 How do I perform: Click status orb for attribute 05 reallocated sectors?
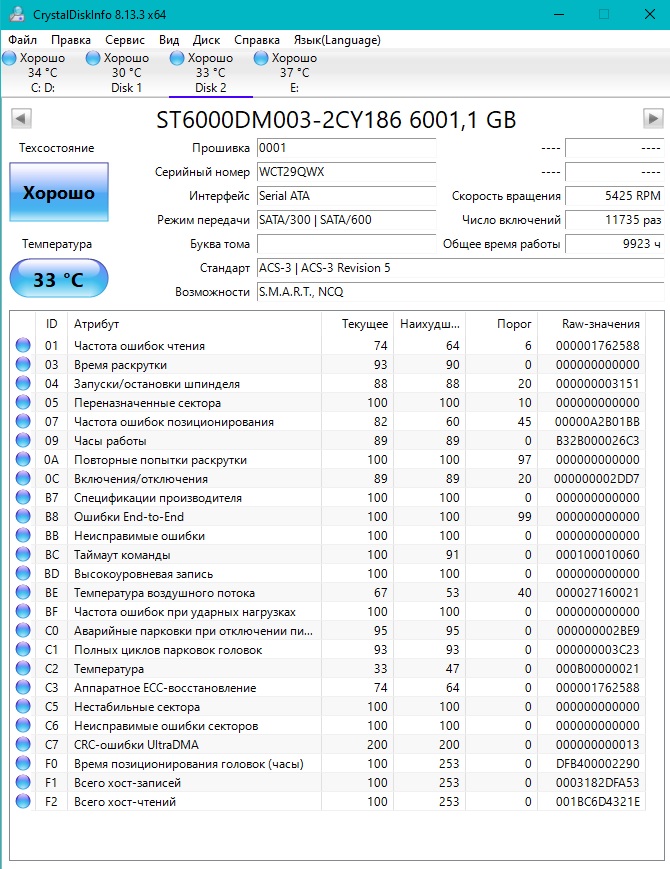[x=23, y=402]
